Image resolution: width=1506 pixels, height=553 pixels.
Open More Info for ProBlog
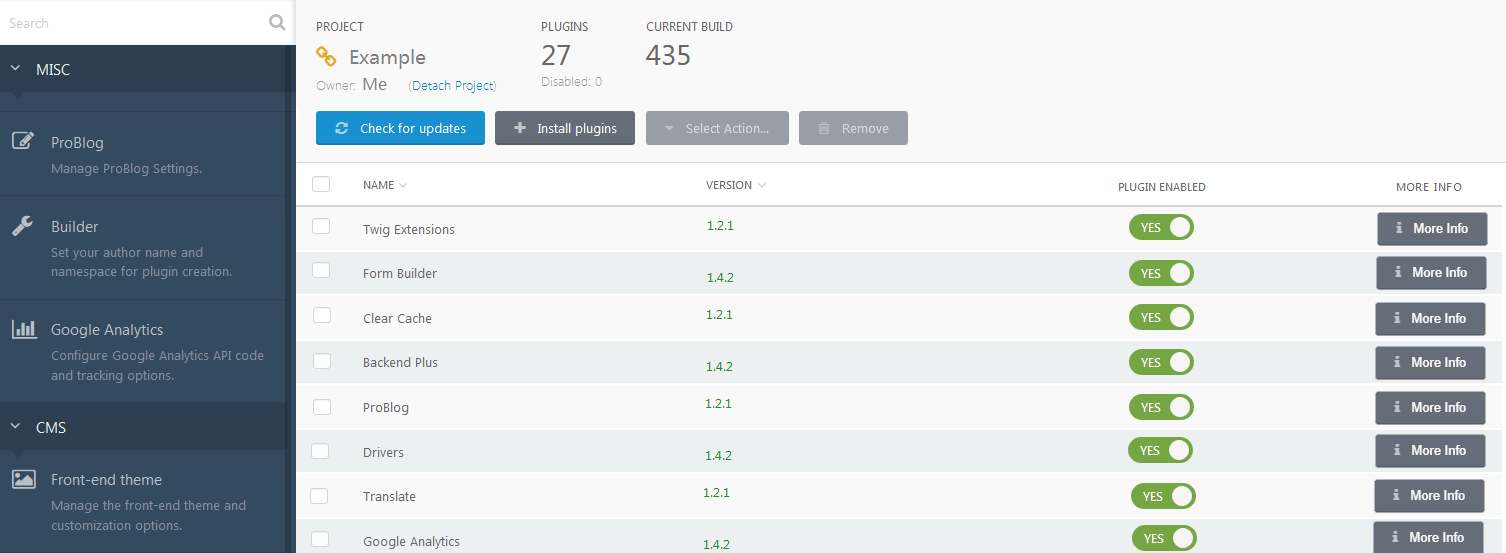(x=1430, y=407)
